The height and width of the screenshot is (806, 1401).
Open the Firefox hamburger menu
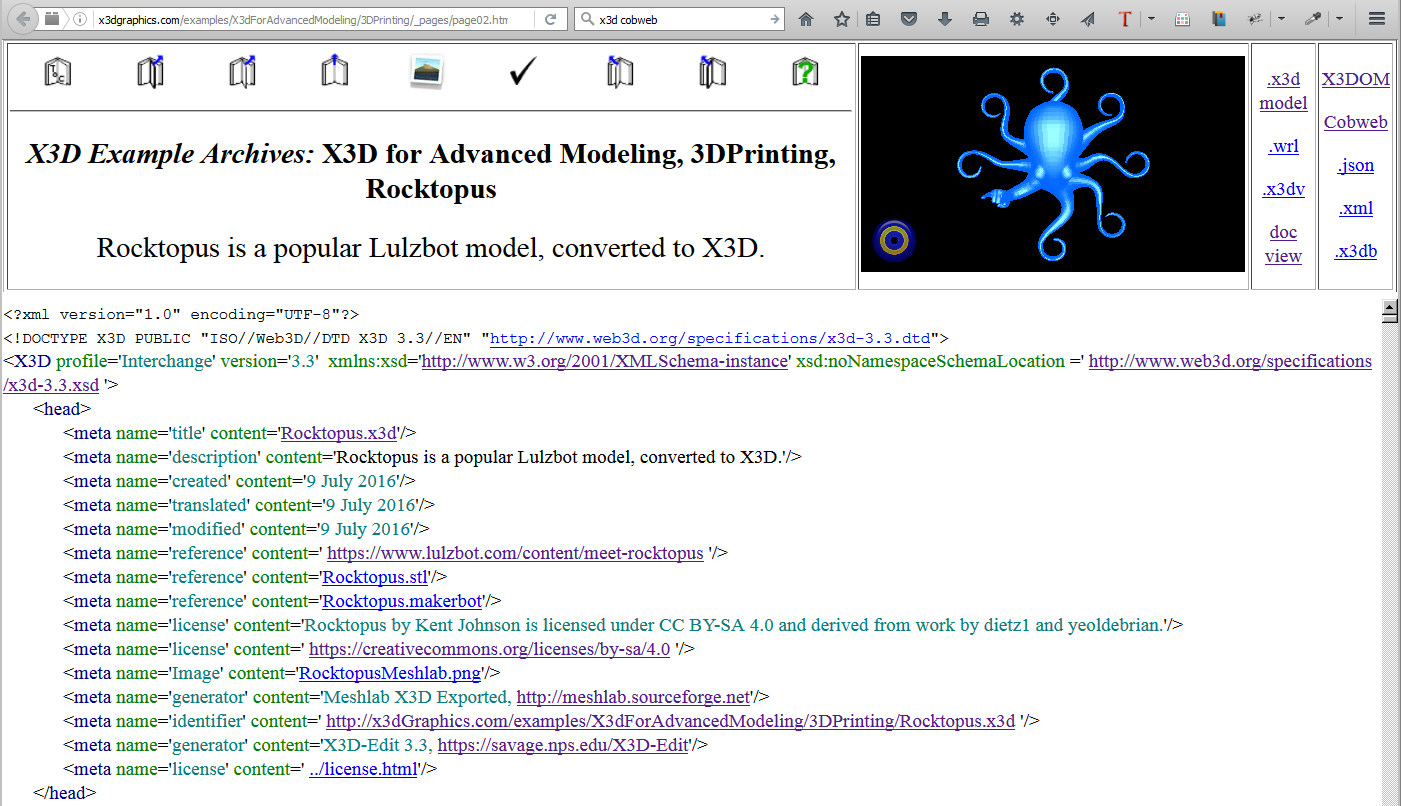click(1377, 19)
